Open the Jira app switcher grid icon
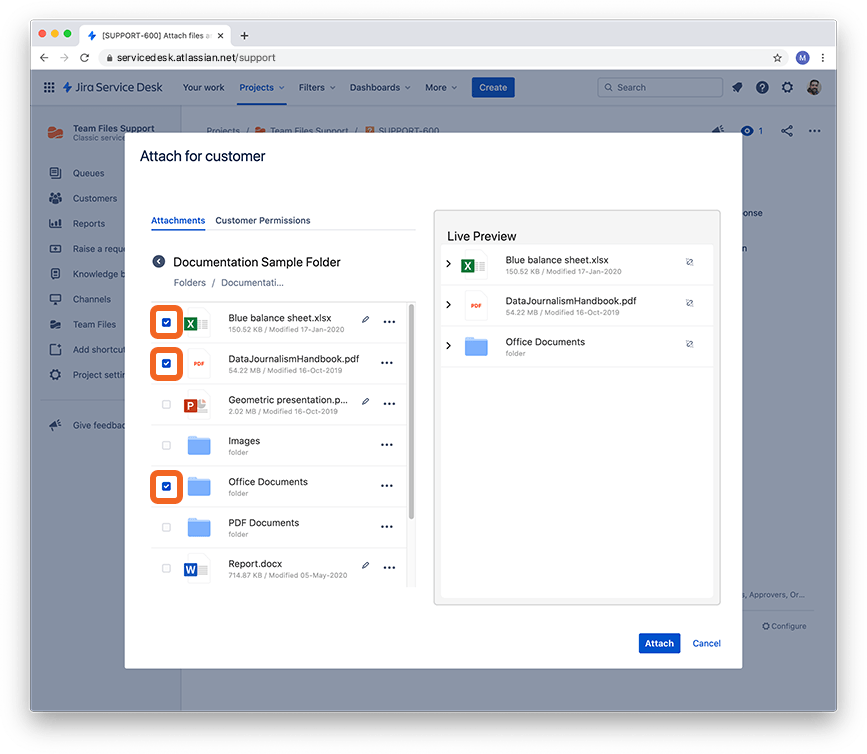The height and width of the screenshot is (754, 867). click(48, 87)
